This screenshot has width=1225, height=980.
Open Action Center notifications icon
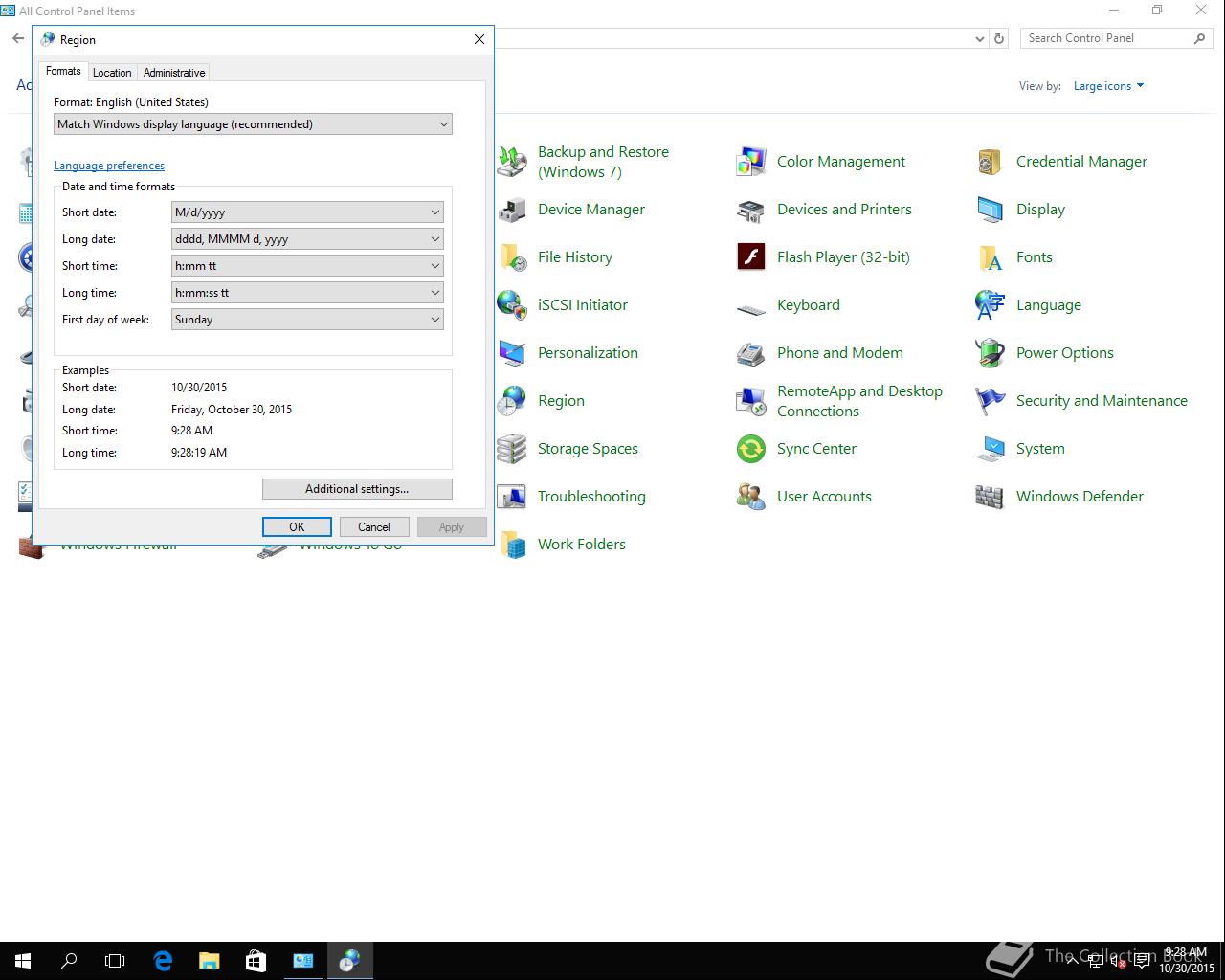pos(1143,961)
